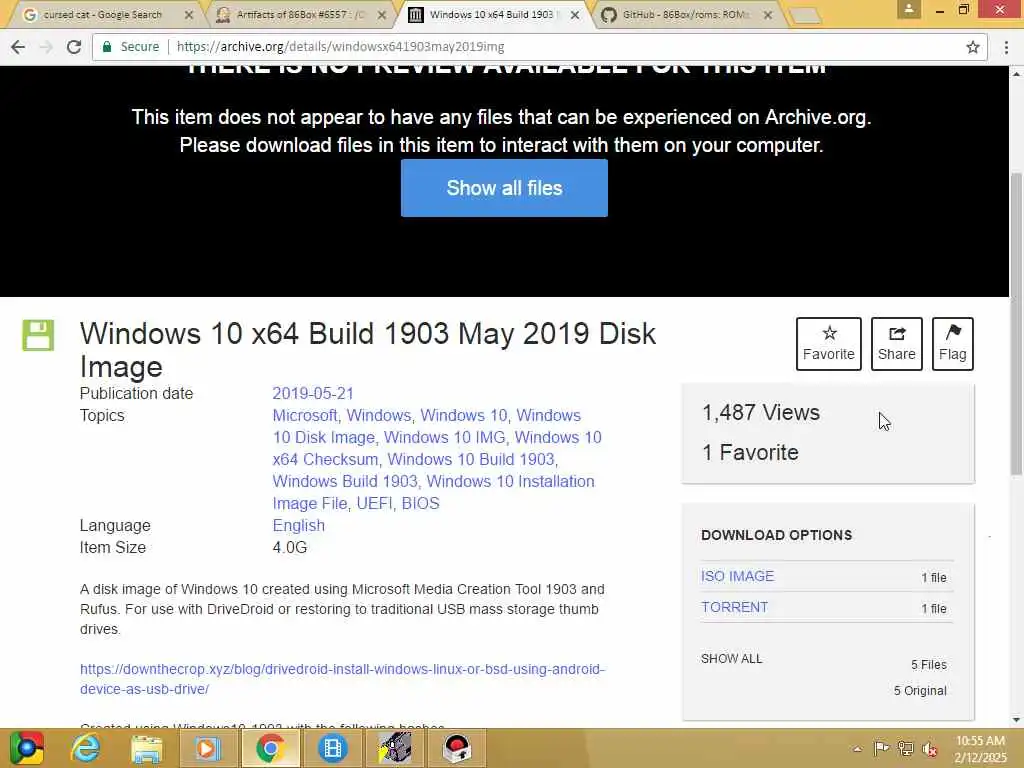Close the Artifacts of 86Box tab
The height and width of the screenshot is (768, 1024).
(381, 14)
